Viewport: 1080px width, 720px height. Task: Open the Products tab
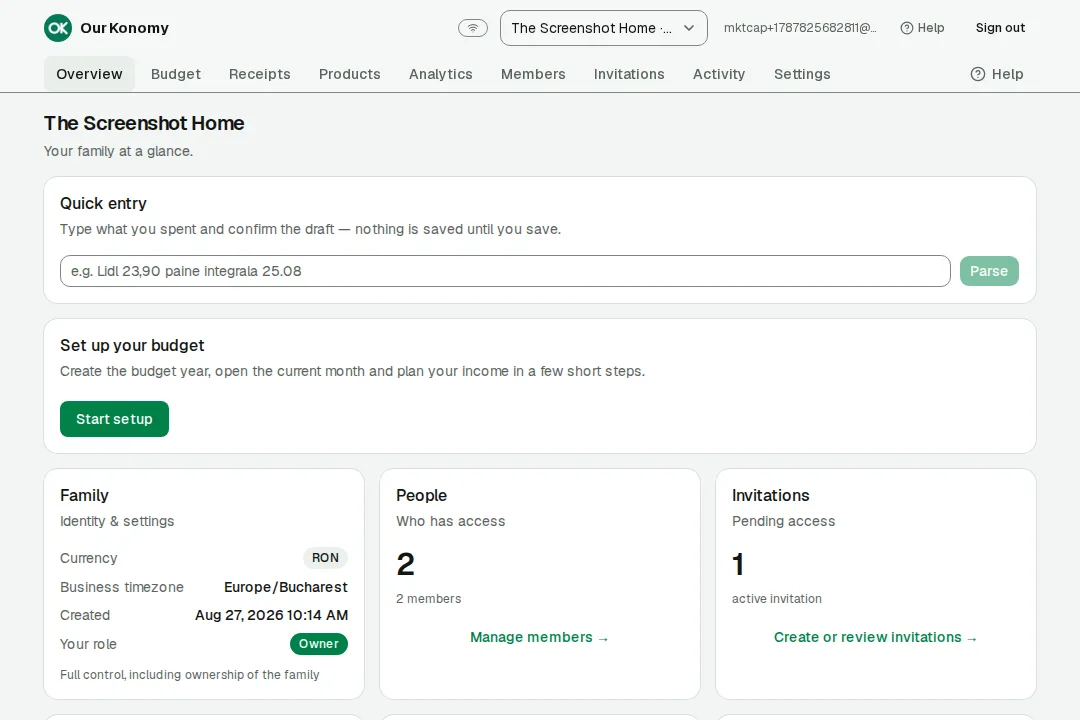[x=349, y=74]
